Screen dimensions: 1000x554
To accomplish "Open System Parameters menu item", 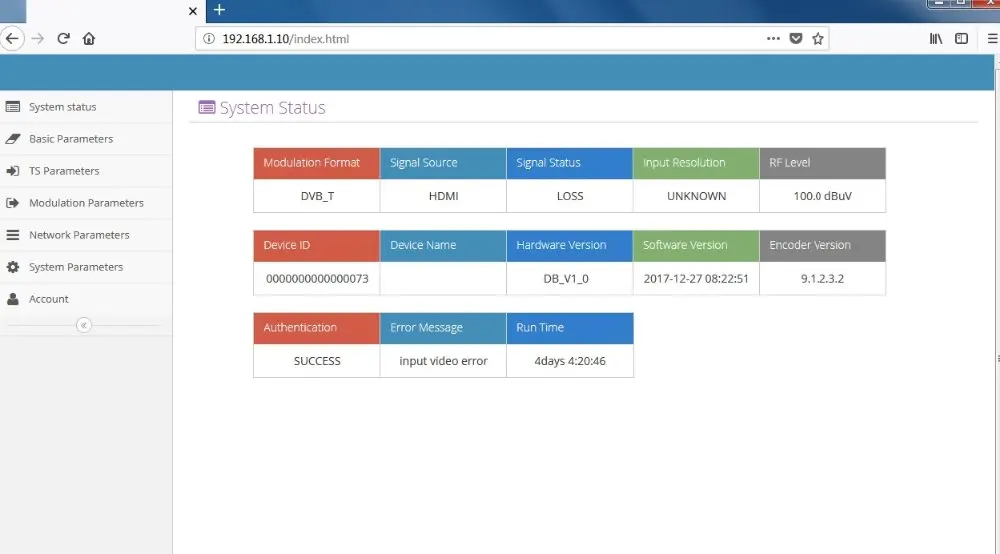I will 86,267.
